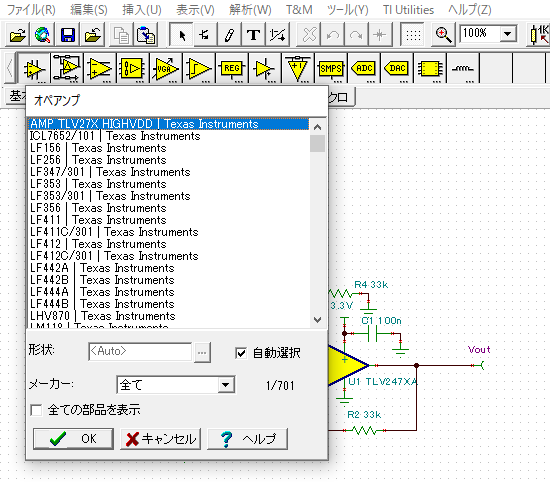Select the wire drawing pencil tool

point(229,35)
